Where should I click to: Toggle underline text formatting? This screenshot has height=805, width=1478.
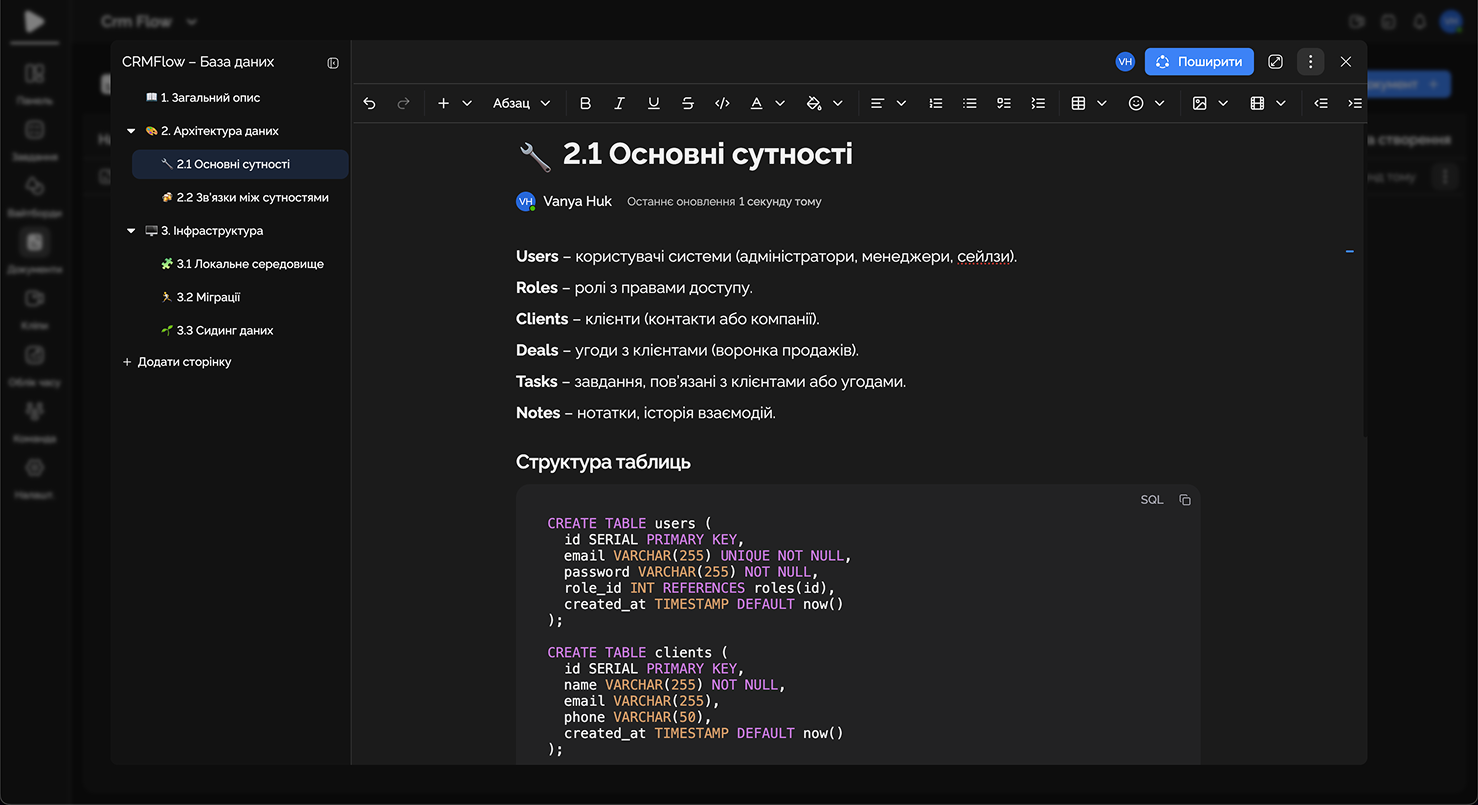tap(653, 103)
